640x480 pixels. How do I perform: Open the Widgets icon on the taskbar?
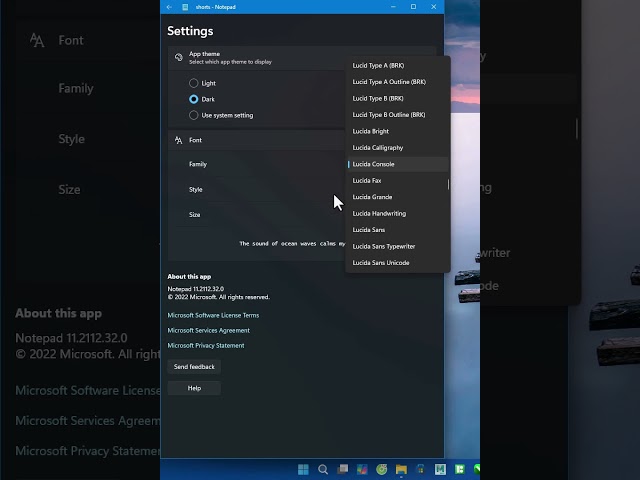tap(362, 469)
